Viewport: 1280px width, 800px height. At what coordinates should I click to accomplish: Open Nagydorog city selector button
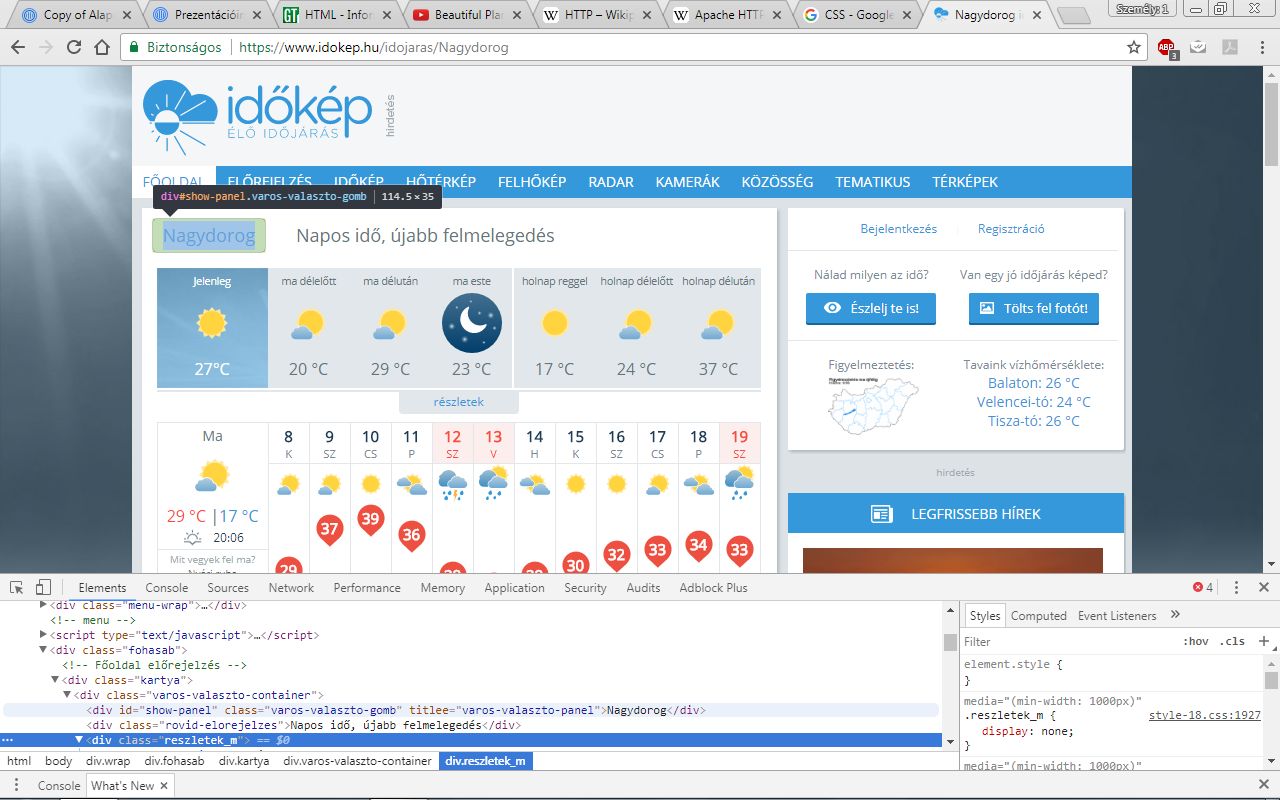tap(209, 236)
